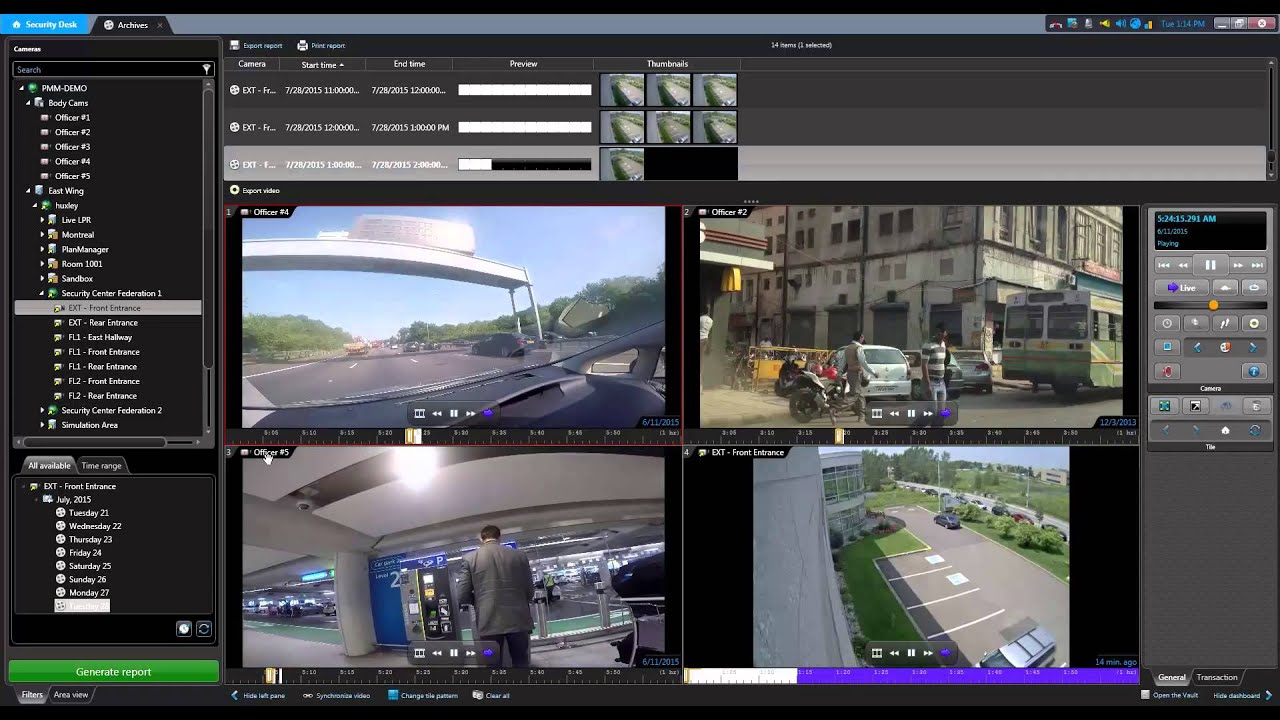1280x720 pixels.
Task: Adjust the playback speed slider
Action: point(1211,305)
